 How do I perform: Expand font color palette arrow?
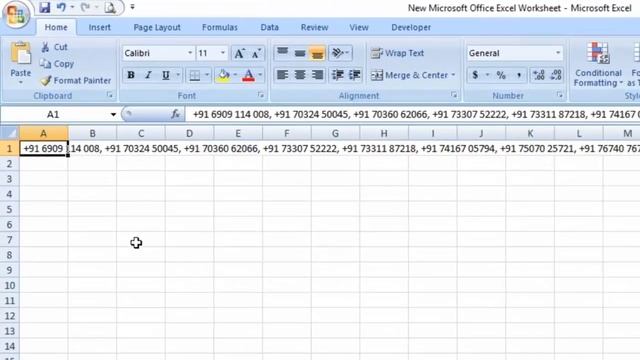260,75
